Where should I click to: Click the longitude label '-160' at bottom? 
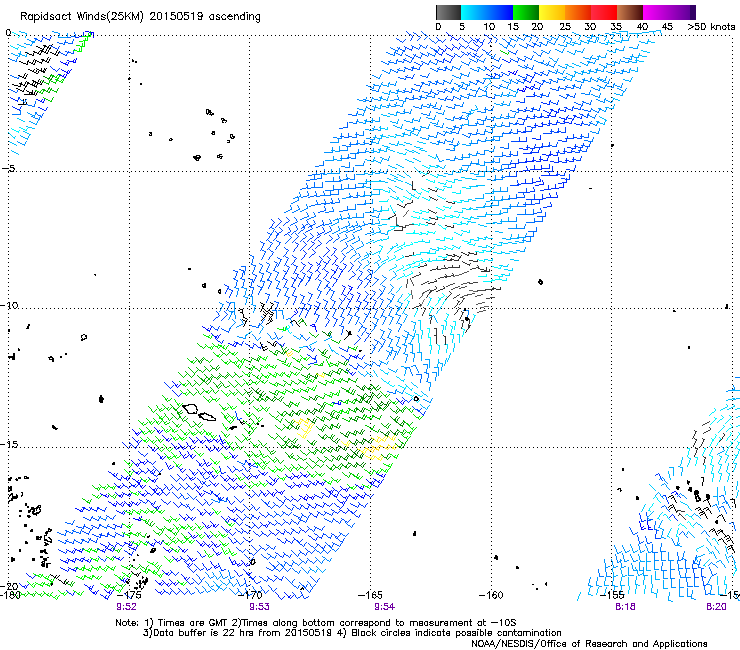[x=491, y=595]
